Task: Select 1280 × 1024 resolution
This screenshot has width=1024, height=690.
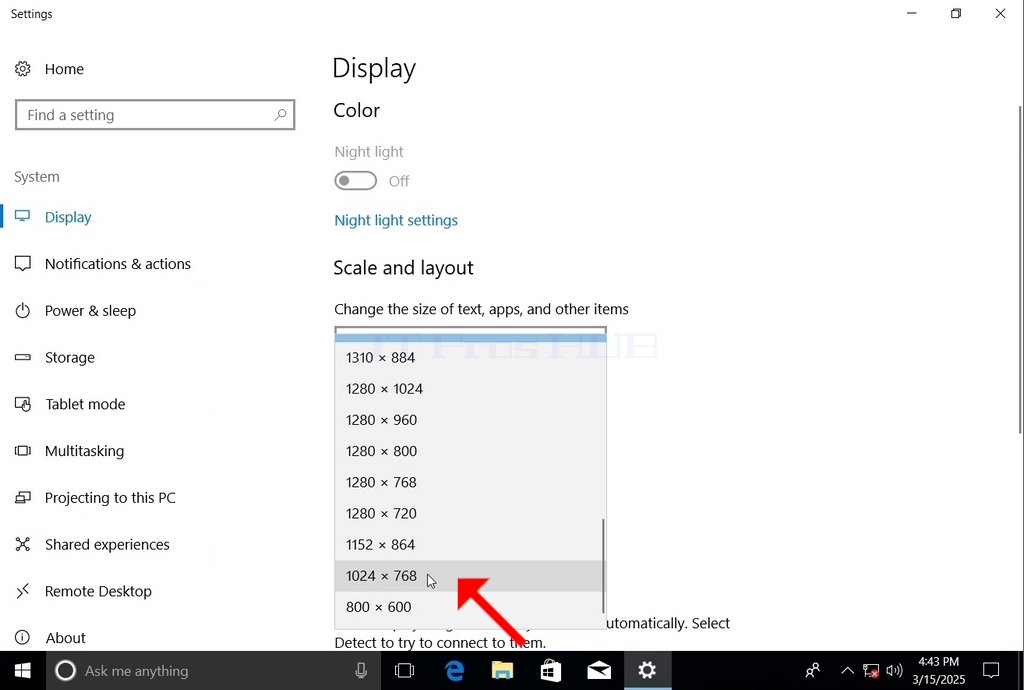Action: coord(470,389)
